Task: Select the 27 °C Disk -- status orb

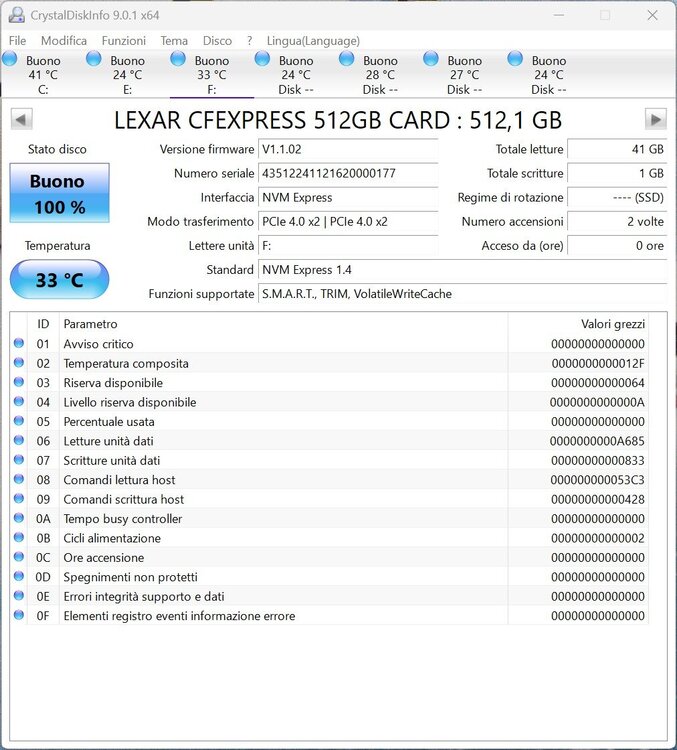Action: click(x=431, y=59)
